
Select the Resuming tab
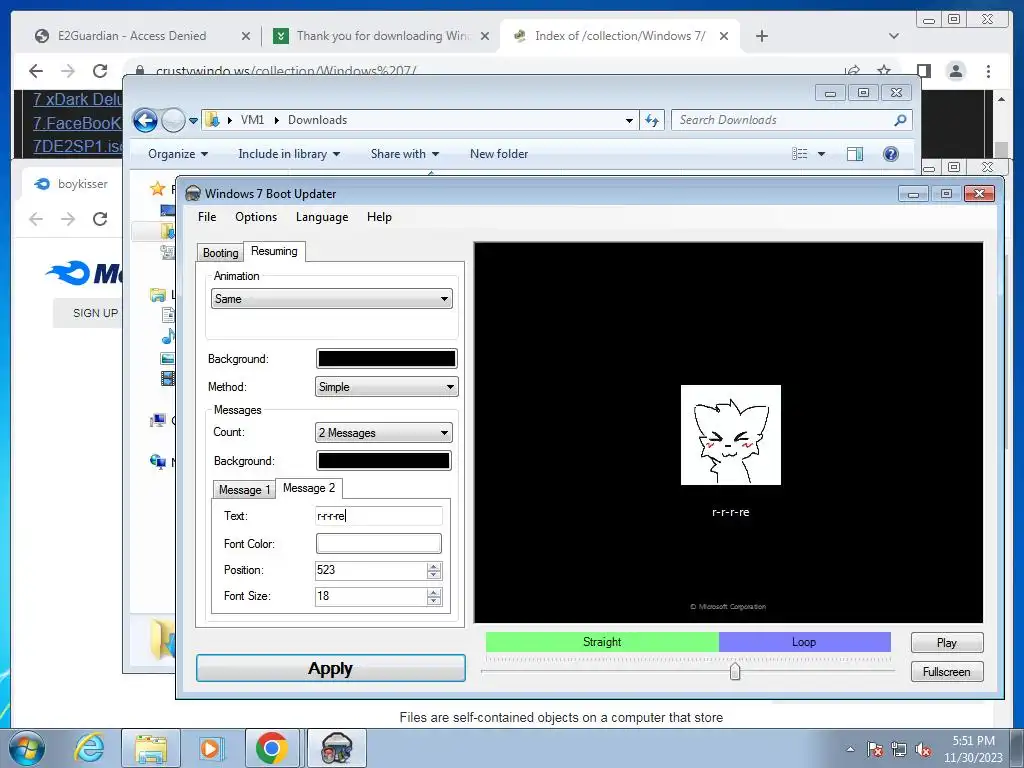(x=274, y=251)
